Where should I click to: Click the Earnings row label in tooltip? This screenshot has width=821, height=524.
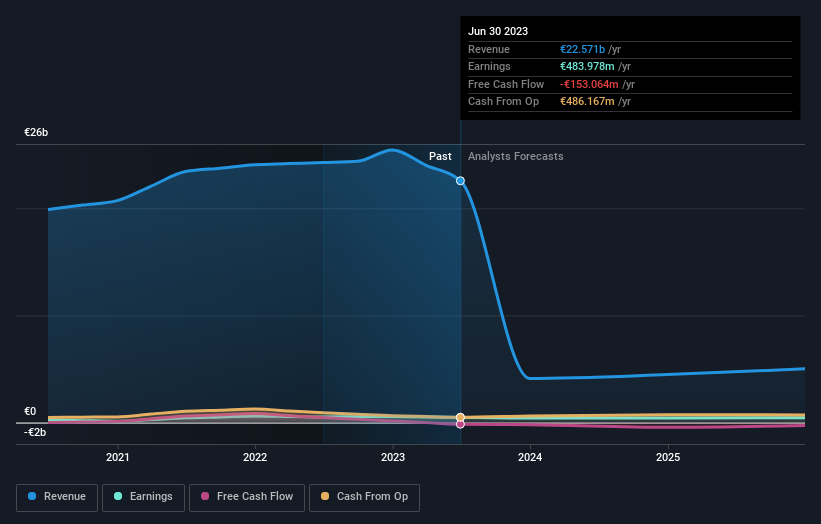[489, 66]
